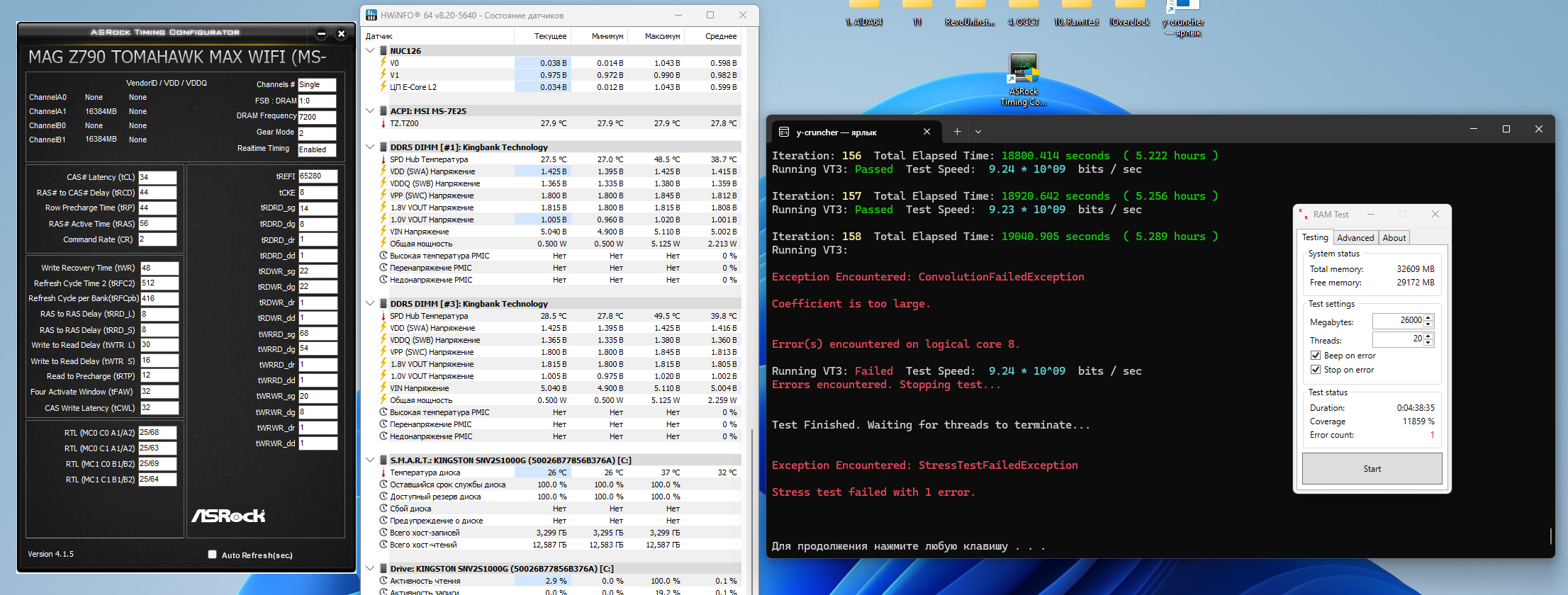Click the y-cruncher terminal scrollbar thumb
Image resolution: width=1568 pixels, height=595 pixels.
[1551, 536]
